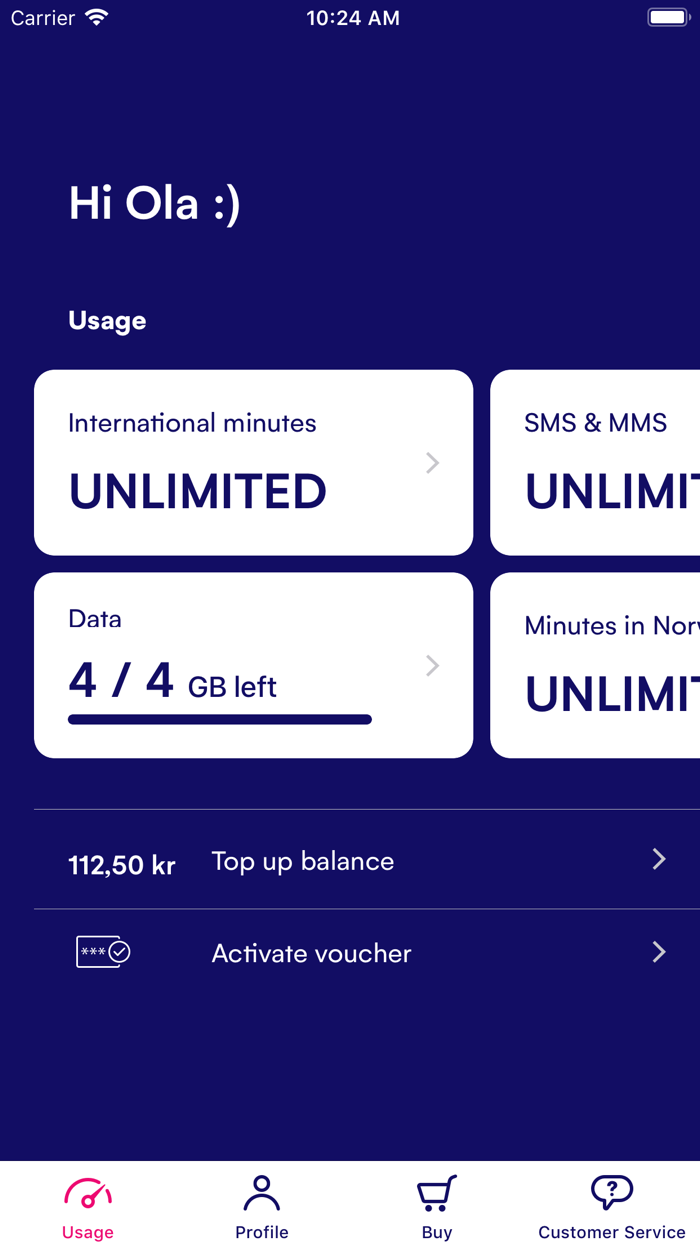This screenshot has width=700, height=1244.
Task: Tap the Usage speedometer icon
Action: [x=87, y=1192]
